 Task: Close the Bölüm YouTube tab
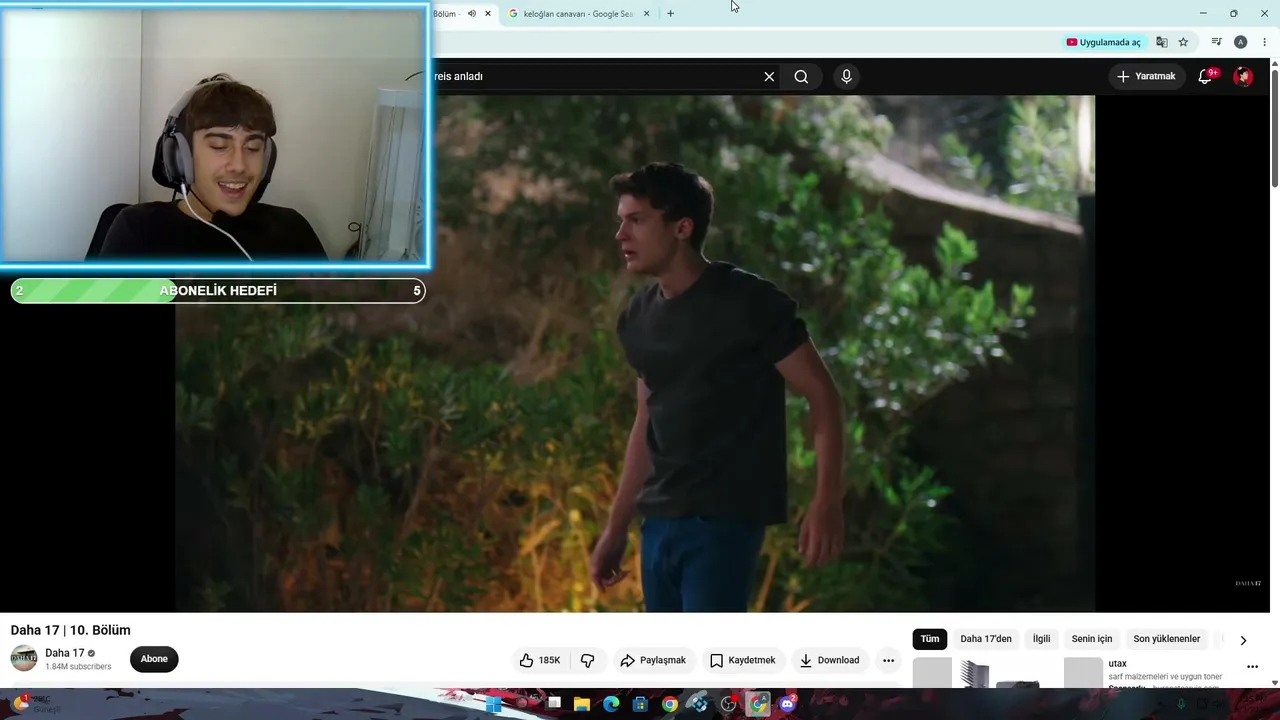[x=488, y=14]
